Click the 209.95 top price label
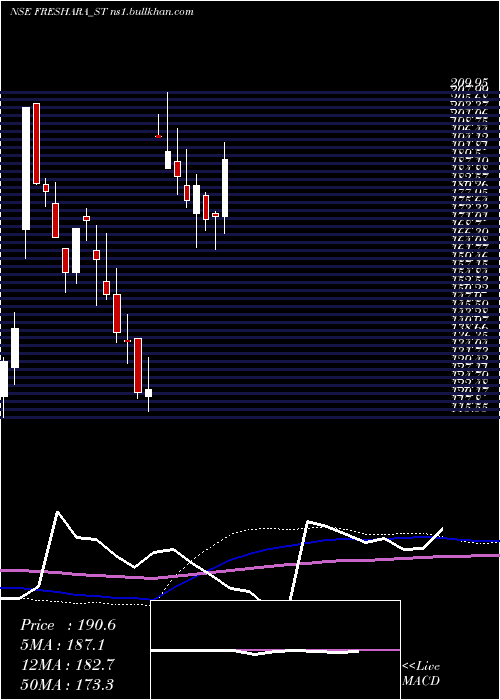 click(469, 83)
